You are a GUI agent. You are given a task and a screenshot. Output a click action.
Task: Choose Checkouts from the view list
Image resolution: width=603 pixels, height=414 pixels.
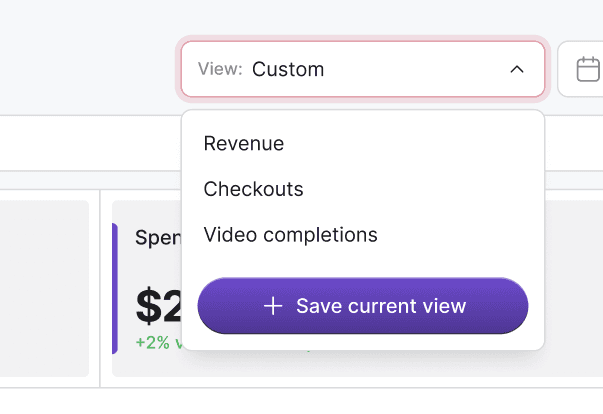(253, 189)
